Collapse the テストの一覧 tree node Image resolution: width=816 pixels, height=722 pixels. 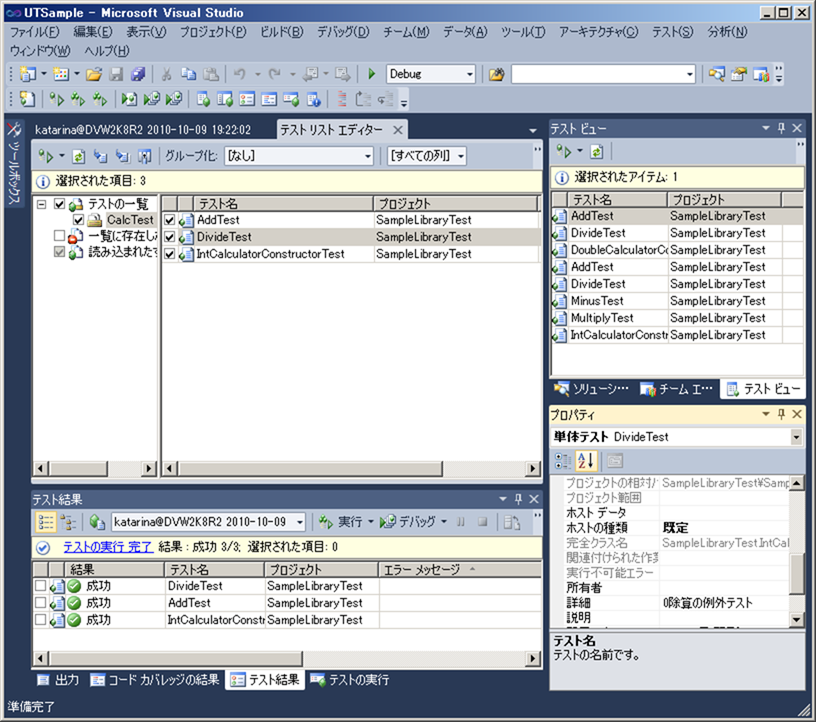tap(42, 204)
